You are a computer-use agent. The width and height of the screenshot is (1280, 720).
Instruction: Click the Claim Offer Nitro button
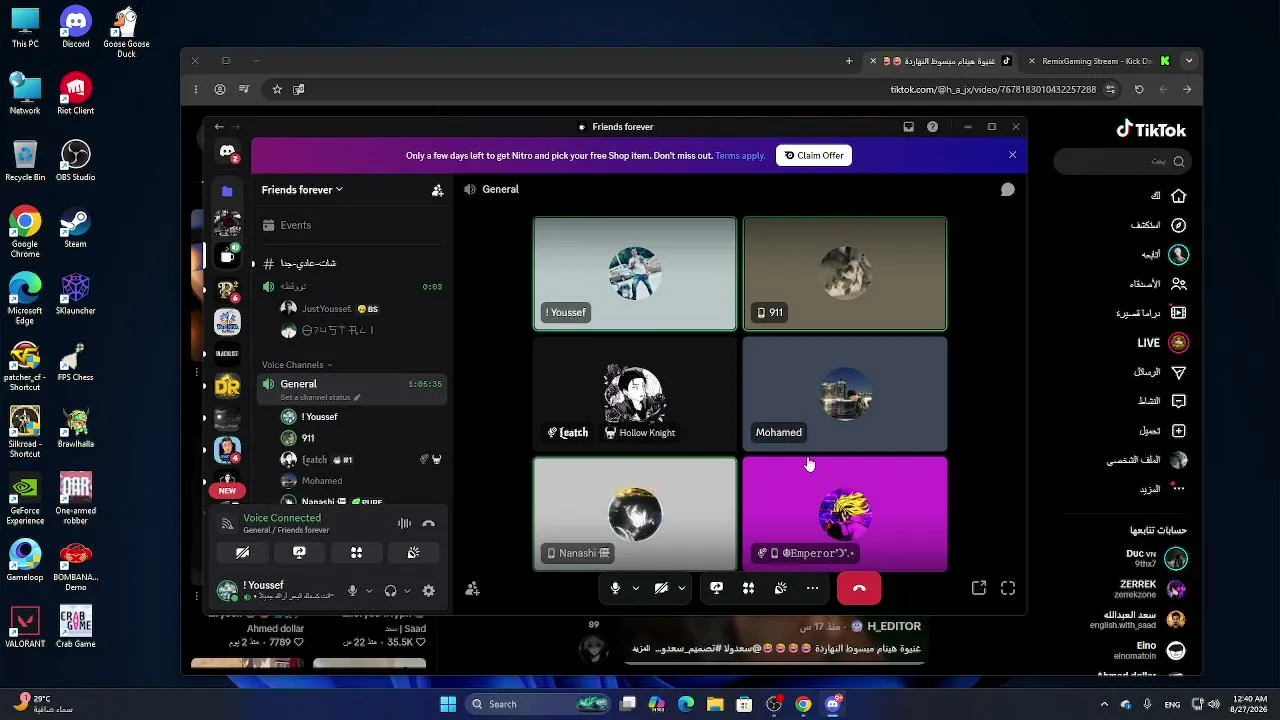814,155
